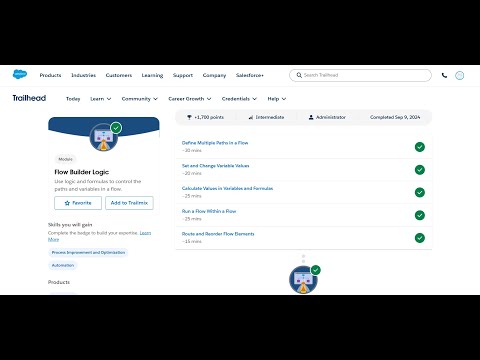Click the Automation skill tag
The image size is (480, 360).
click(63, 265)
